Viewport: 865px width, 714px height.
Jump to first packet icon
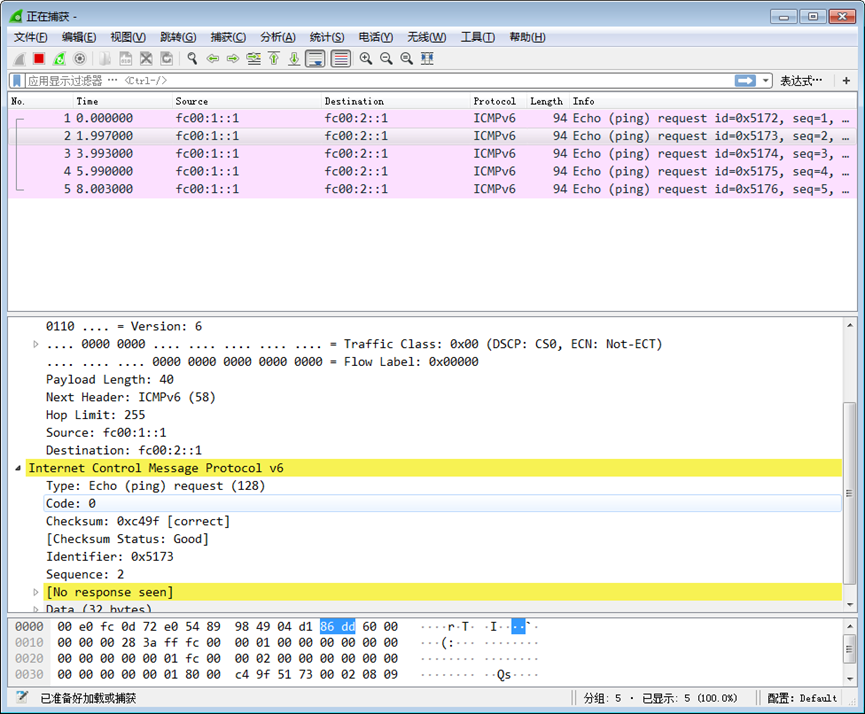(x=274, y=58)
